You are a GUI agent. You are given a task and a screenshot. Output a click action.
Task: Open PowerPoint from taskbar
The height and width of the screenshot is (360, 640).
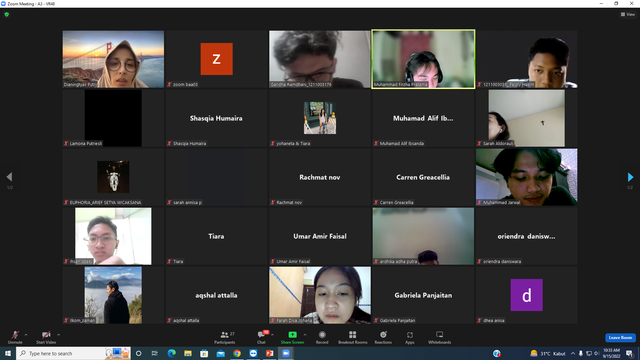click(x=269, y=353)
